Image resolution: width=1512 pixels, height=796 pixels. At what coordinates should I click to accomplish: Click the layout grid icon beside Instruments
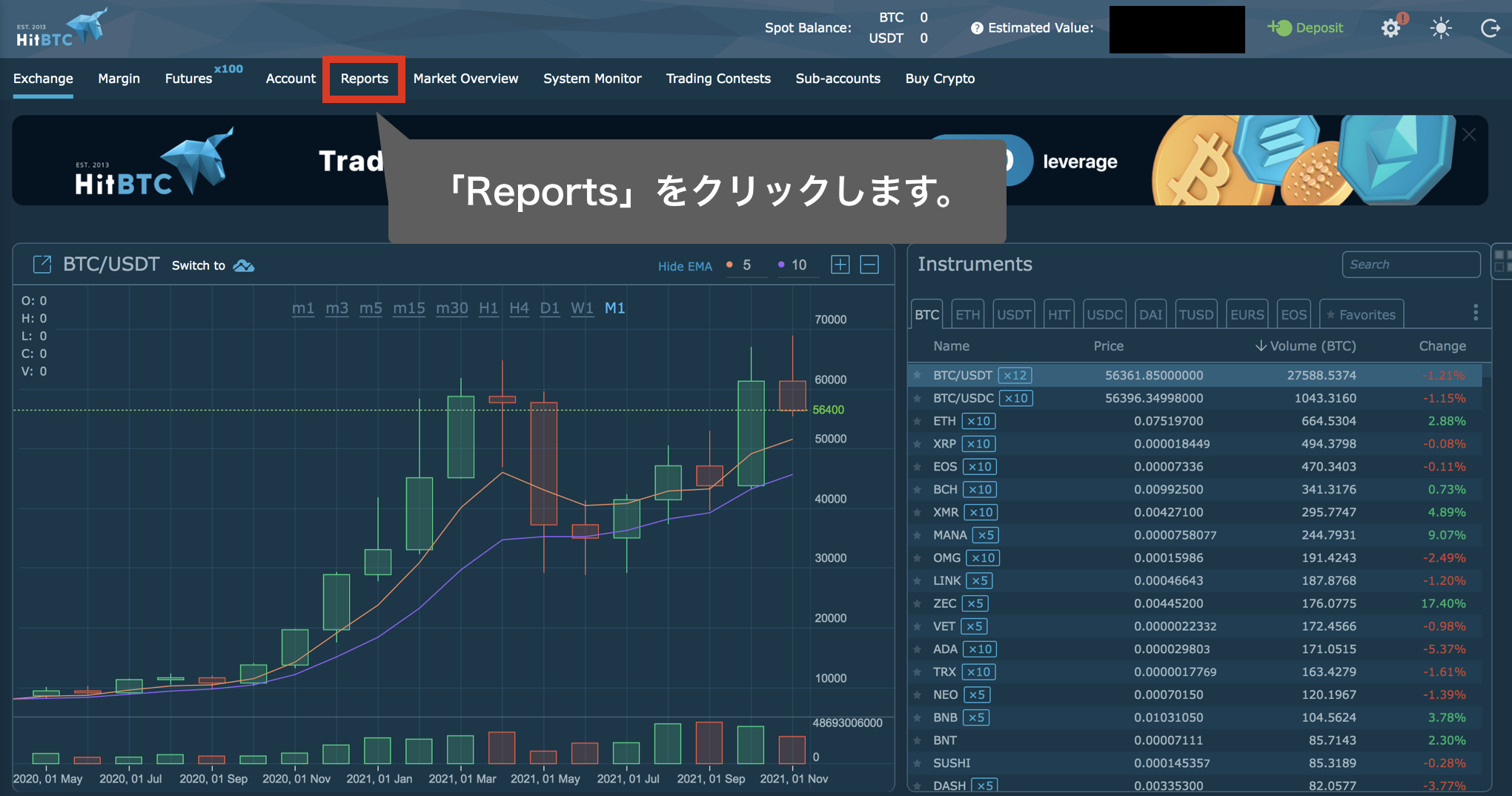(x=1502, y=261)
